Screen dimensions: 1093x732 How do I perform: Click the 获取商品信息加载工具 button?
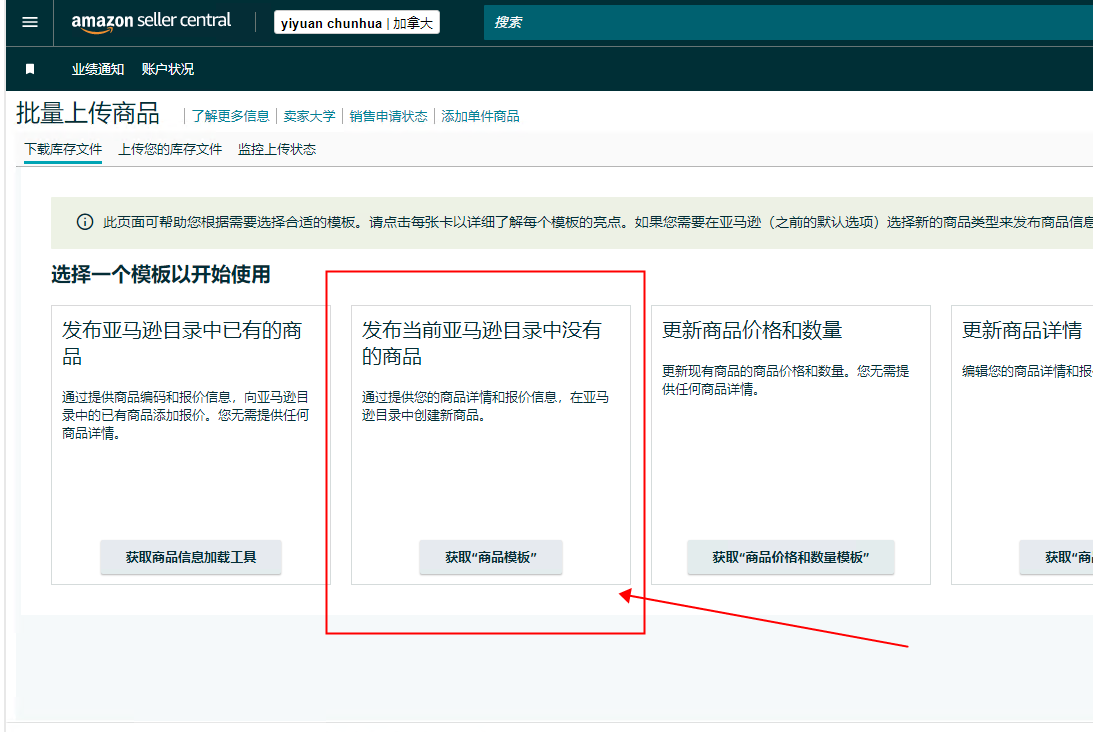coord(191,557)
